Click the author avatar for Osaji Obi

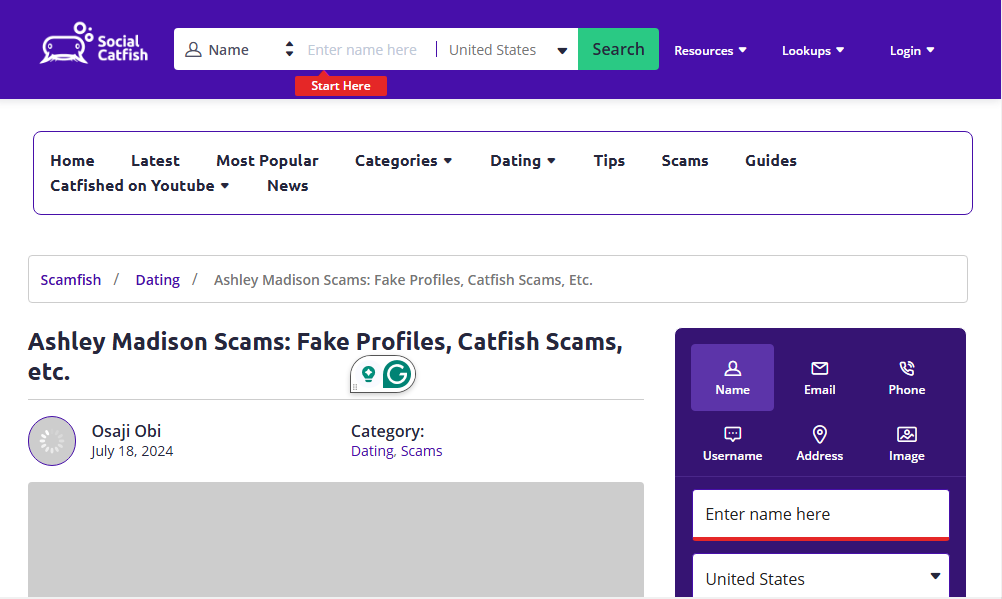[52, 441]
